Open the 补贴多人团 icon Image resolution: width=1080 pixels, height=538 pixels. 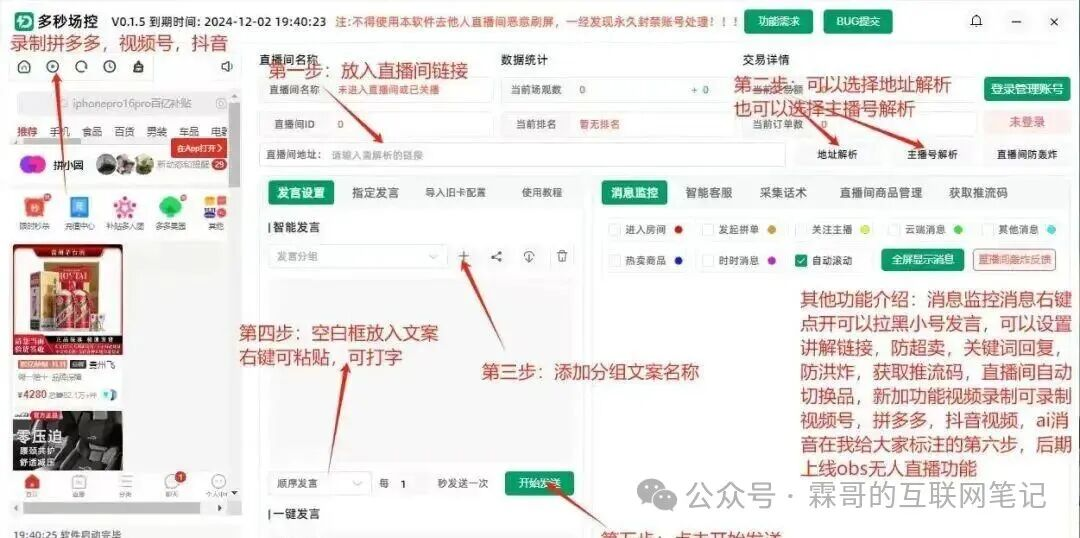pos(125,207)
